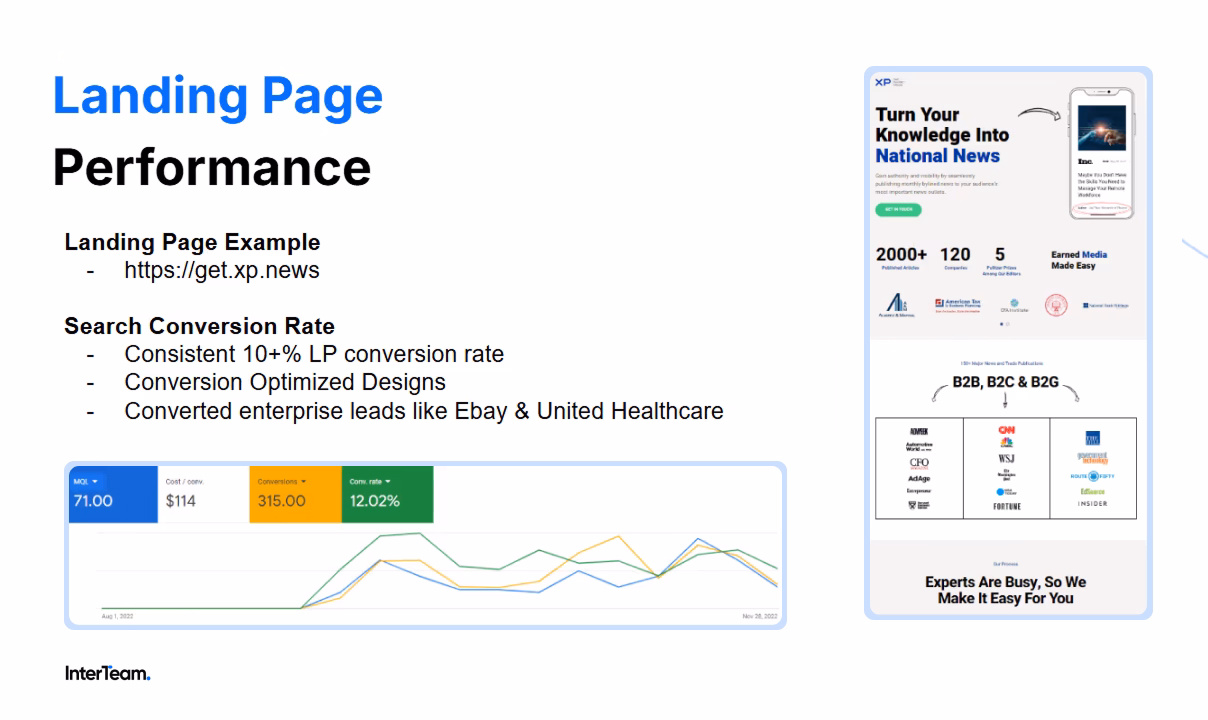Click the InterTeam logo in footer
This screenshot has height=720, width=1208.
(108, 673)
